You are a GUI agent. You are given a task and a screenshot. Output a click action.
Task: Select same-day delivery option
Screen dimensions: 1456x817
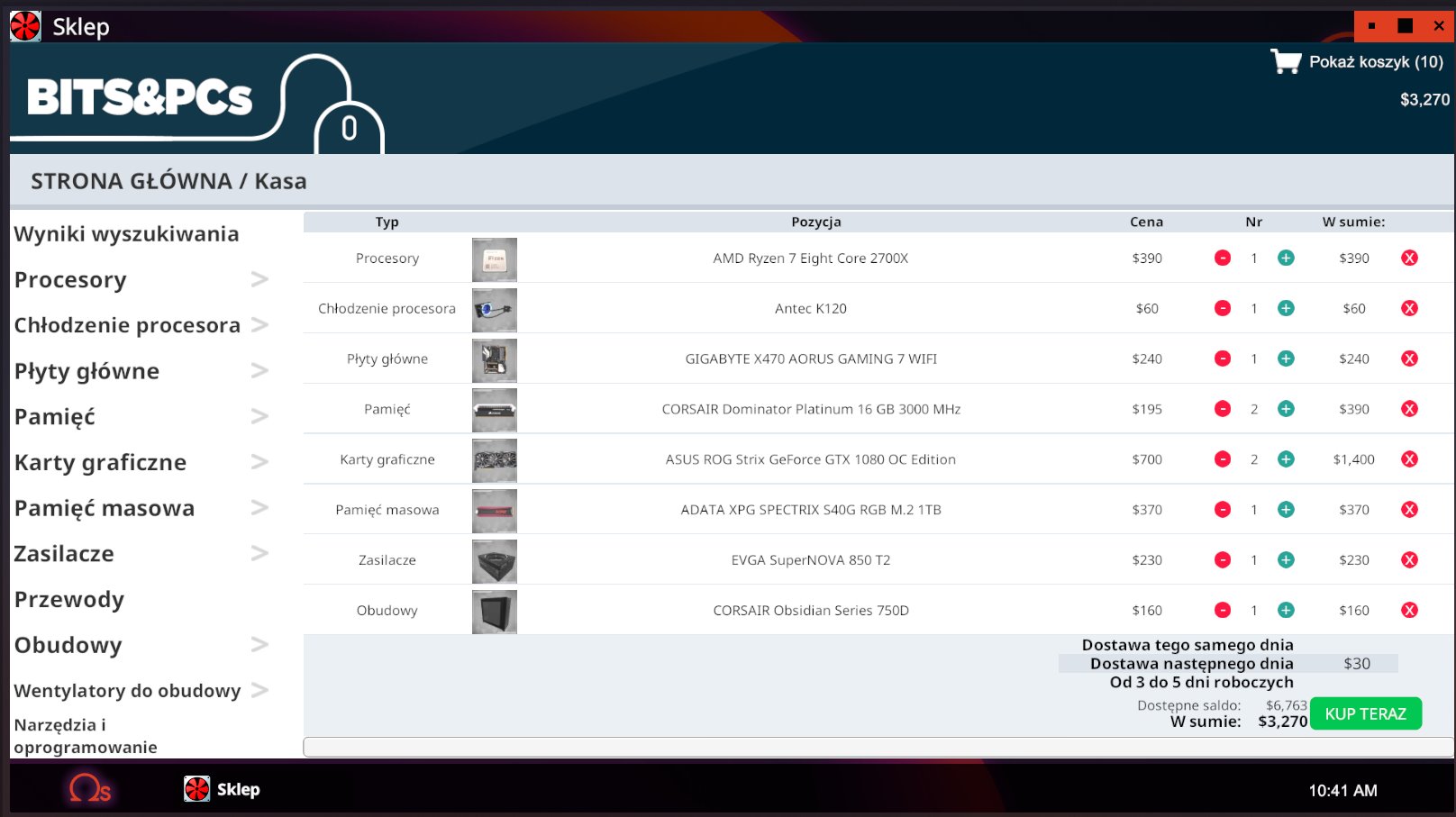tap(1188, 645)
